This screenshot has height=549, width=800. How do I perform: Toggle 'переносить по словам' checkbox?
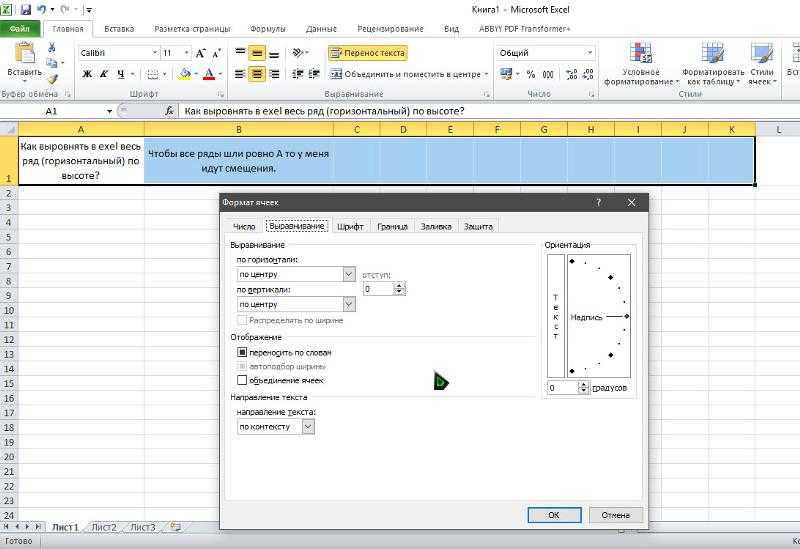point(242,352)
